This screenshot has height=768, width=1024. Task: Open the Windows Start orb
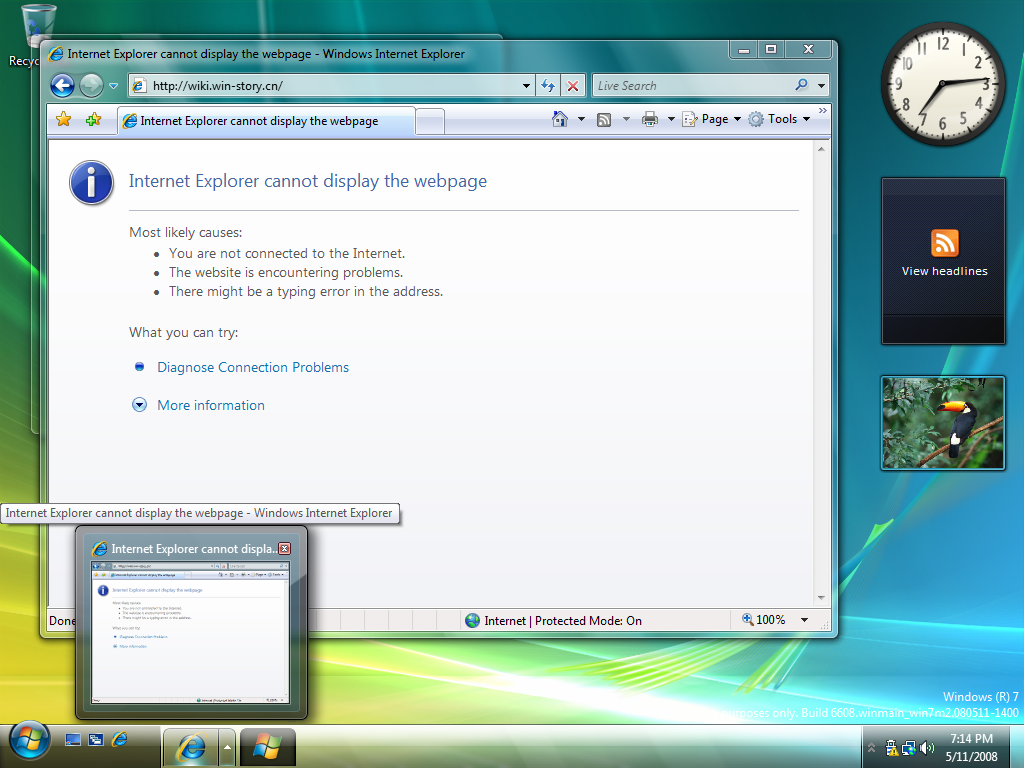coord(29,742)
